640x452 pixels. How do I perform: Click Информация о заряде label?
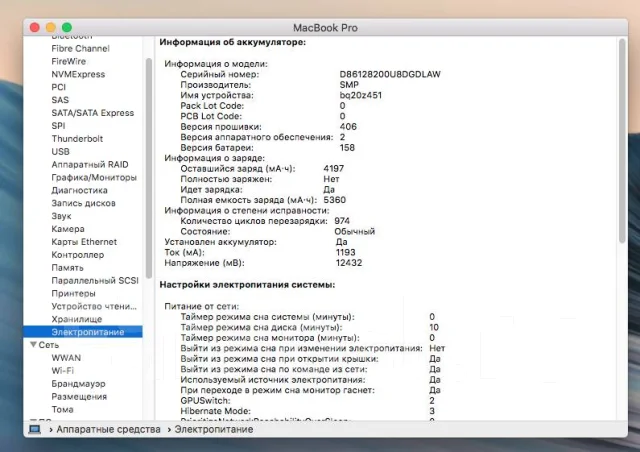(x=215, y=158)
